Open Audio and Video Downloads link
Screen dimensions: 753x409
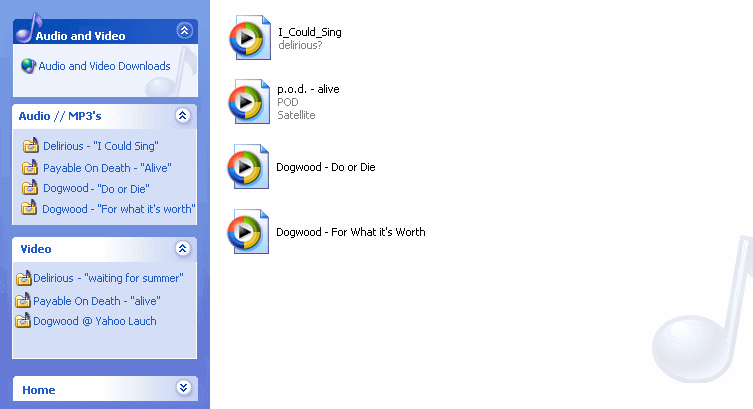104,66
